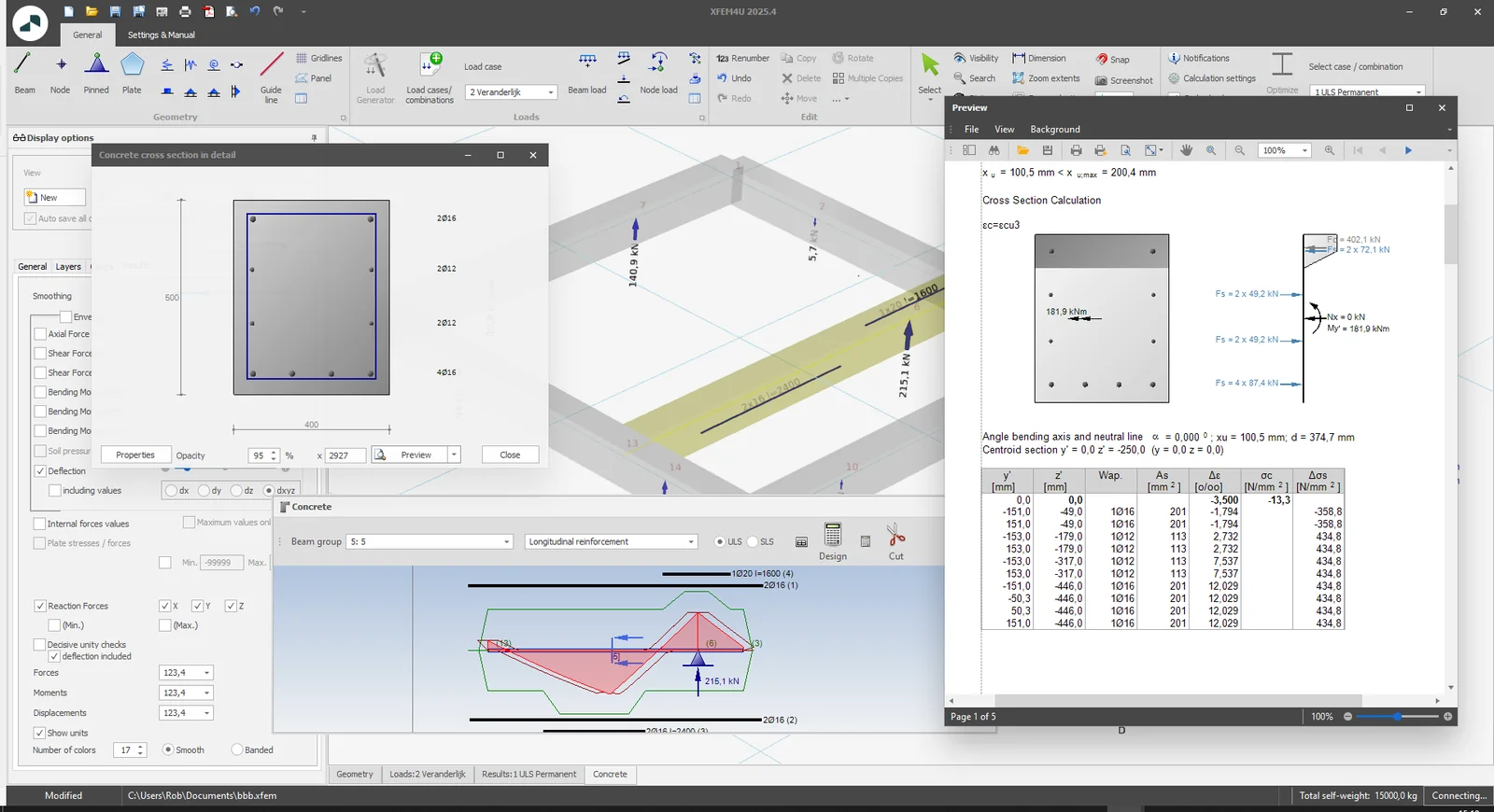Open the Displacements format dropdown
Viewport: 1494px width, 812px height.
[x=186, y=713]
